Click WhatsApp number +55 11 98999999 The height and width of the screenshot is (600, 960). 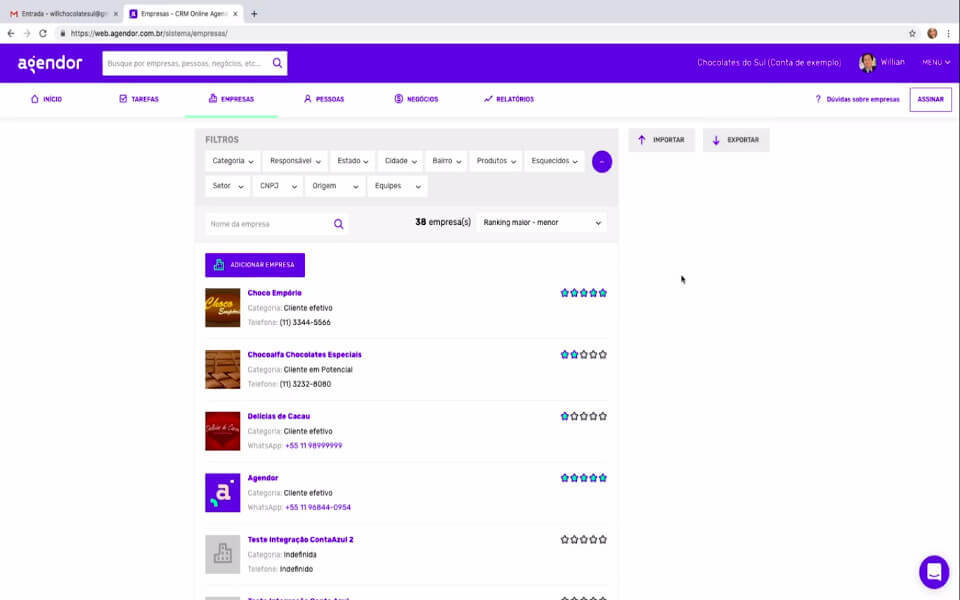313,446
